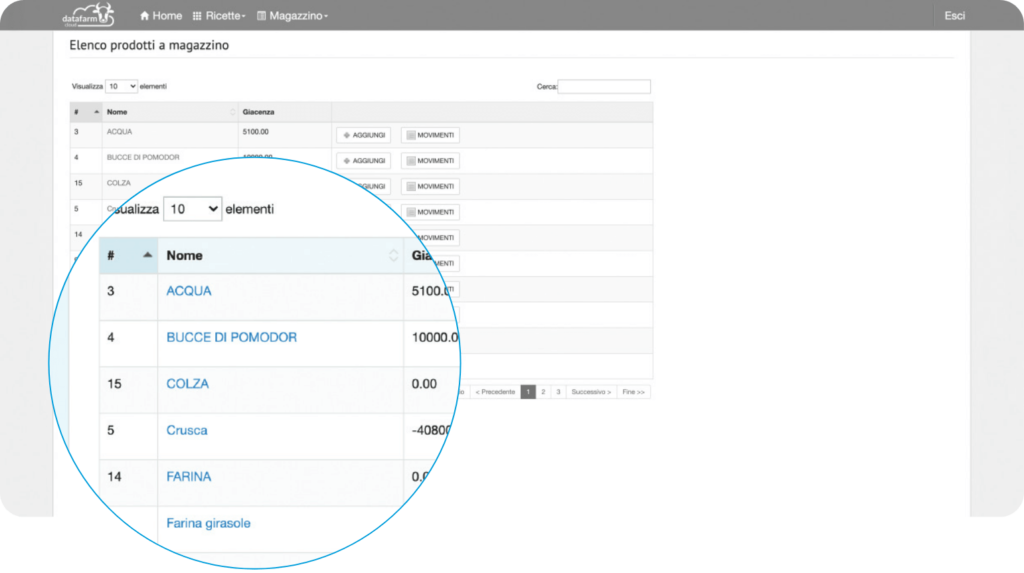
Task: Toggle Nome sort arrows in magnified view
Action: (393, 255)
